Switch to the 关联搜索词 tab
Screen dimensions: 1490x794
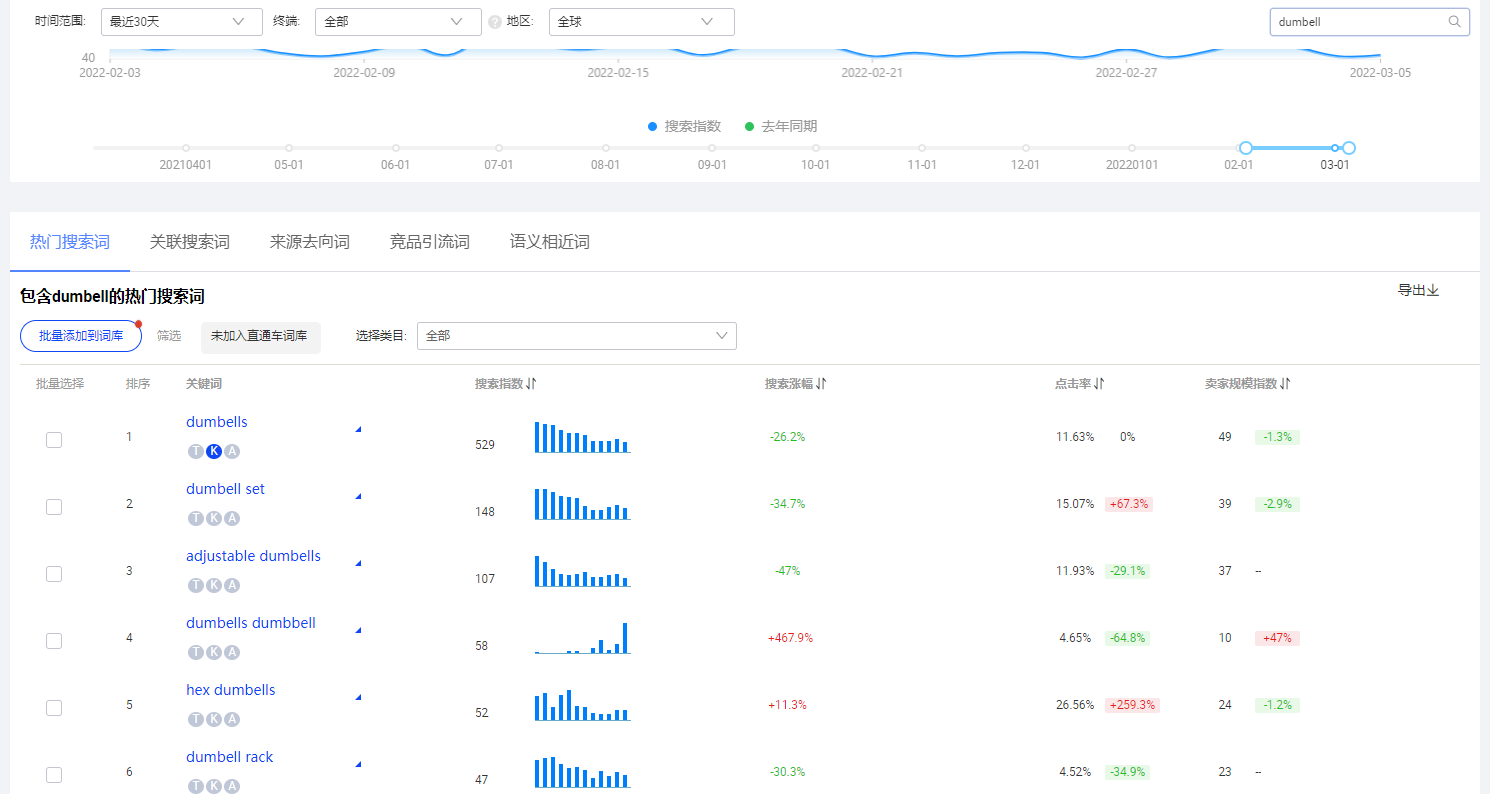189,241
